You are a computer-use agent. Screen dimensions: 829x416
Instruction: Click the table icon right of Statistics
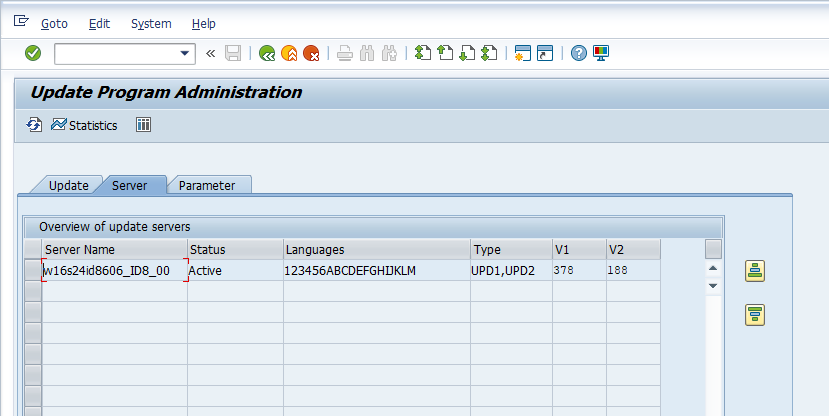[x=143, y=125]
